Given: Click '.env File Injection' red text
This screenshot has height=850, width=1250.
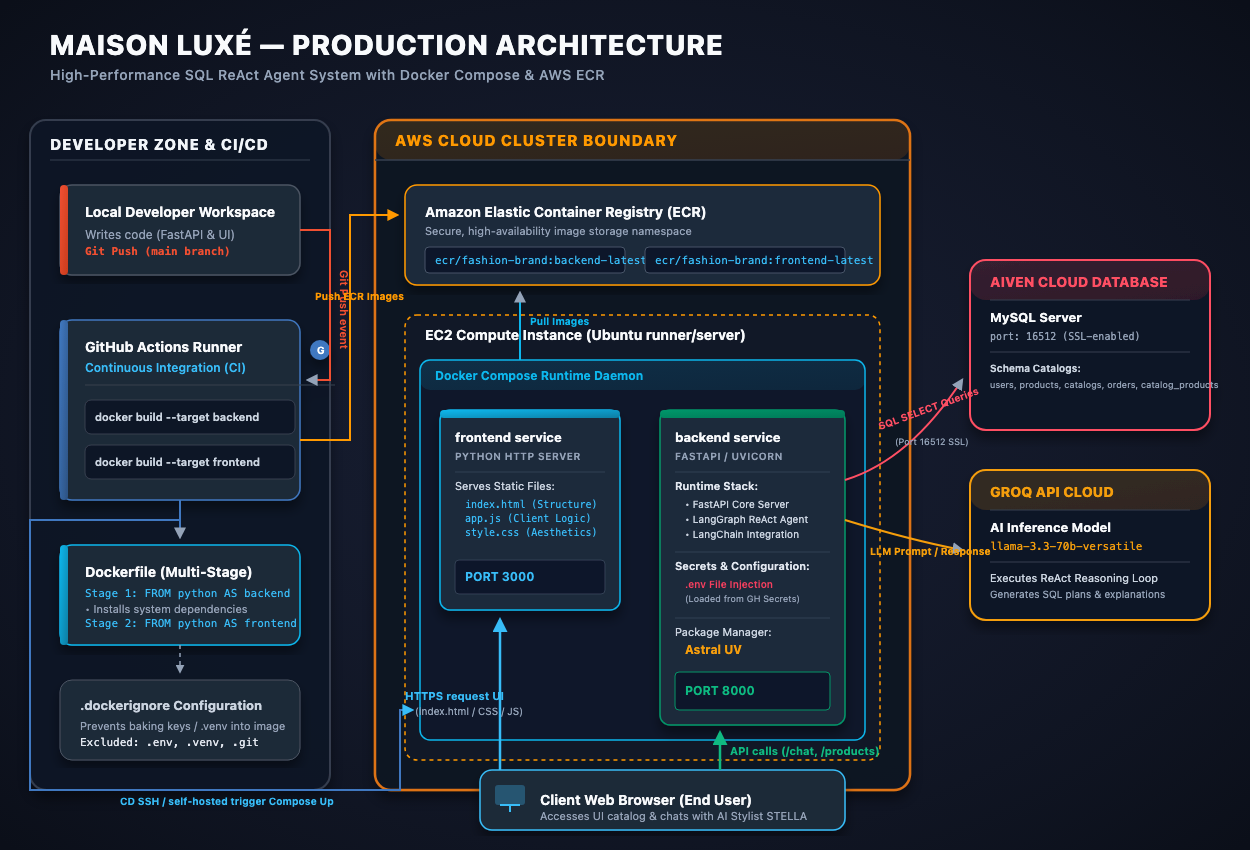Looking at the screenshot, I should coord(729,584).
